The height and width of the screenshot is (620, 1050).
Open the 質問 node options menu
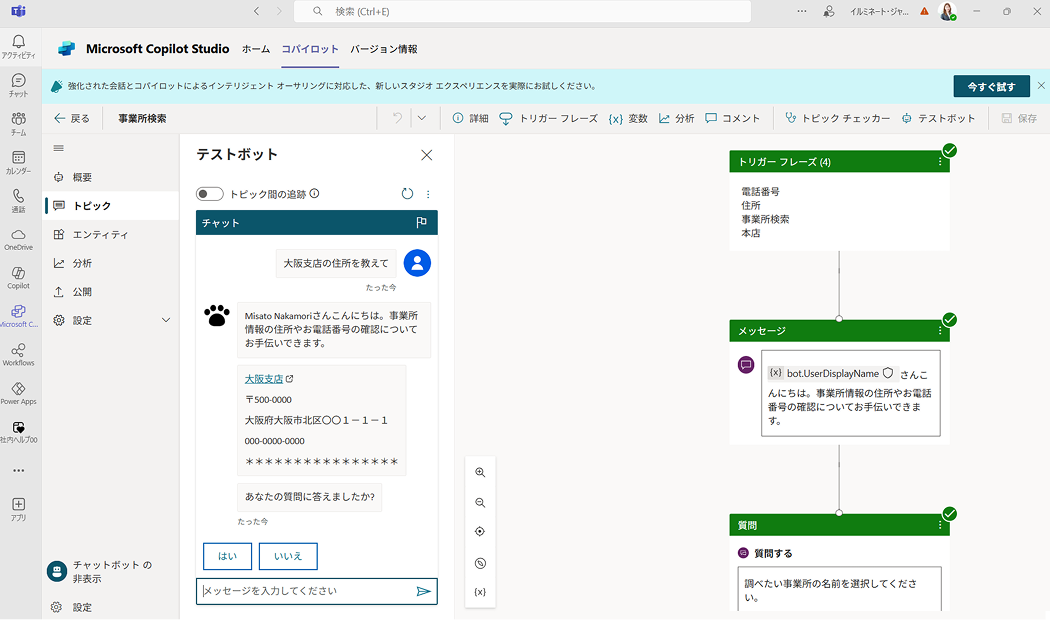[x=940, y=526]
